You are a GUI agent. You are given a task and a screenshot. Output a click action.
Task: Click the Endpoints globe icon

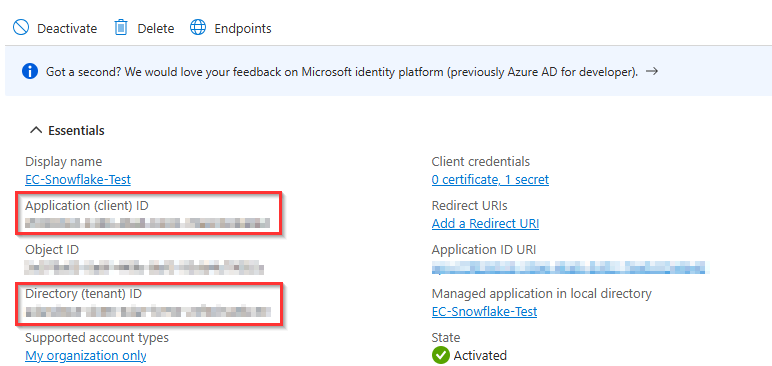198,28
